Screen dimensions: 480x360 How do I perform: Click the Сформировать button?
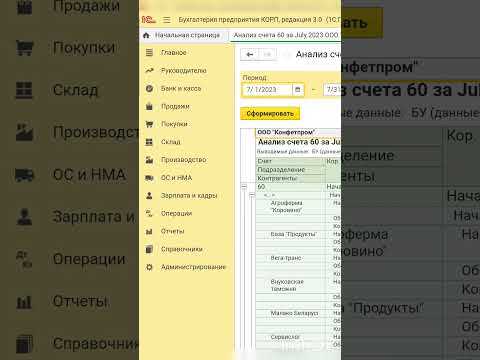pyautogui.click(x=270, y=113)
